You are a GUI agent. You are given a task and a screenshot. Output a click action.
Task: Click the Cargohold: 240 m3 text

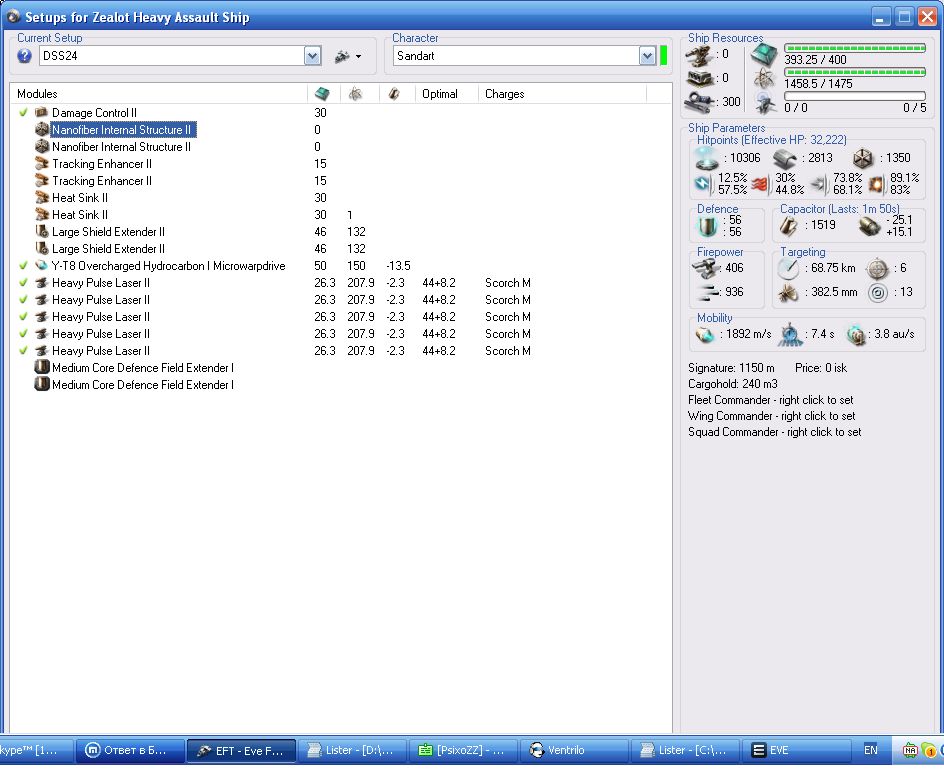[x=733, y=384]
